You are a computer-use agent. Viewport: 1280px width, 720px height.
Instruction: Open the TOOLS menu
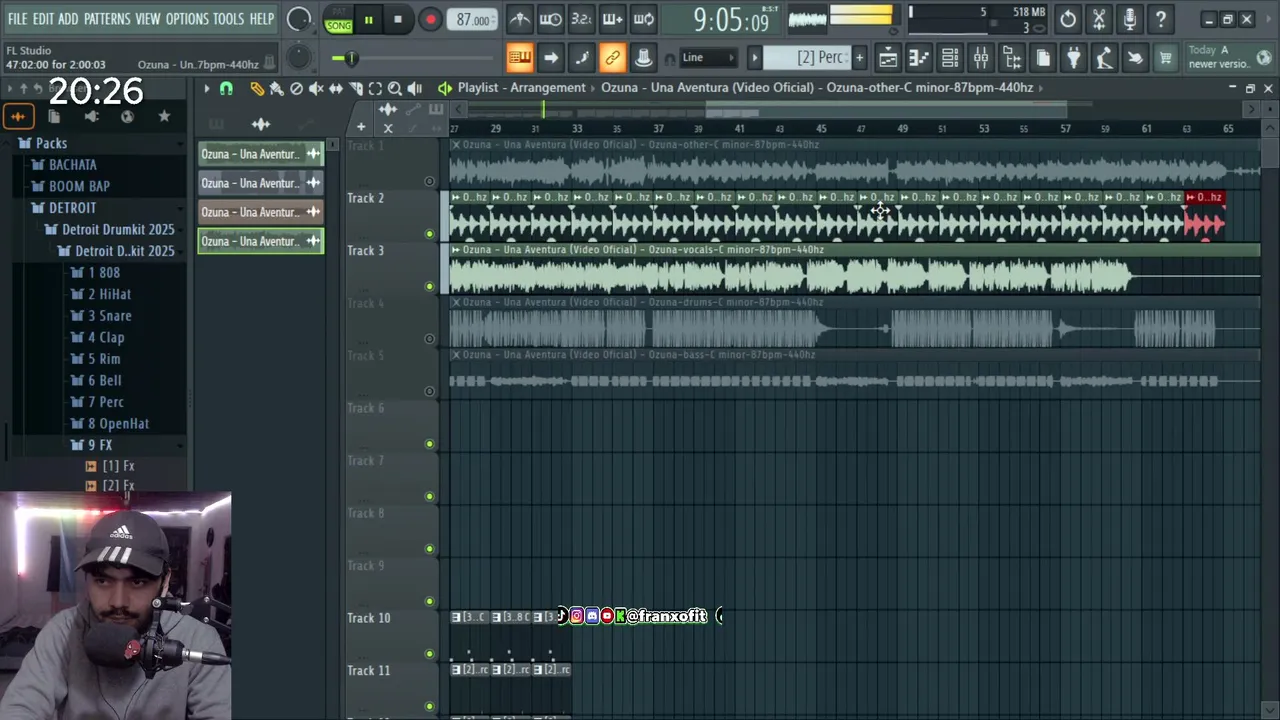pos(228,19)
